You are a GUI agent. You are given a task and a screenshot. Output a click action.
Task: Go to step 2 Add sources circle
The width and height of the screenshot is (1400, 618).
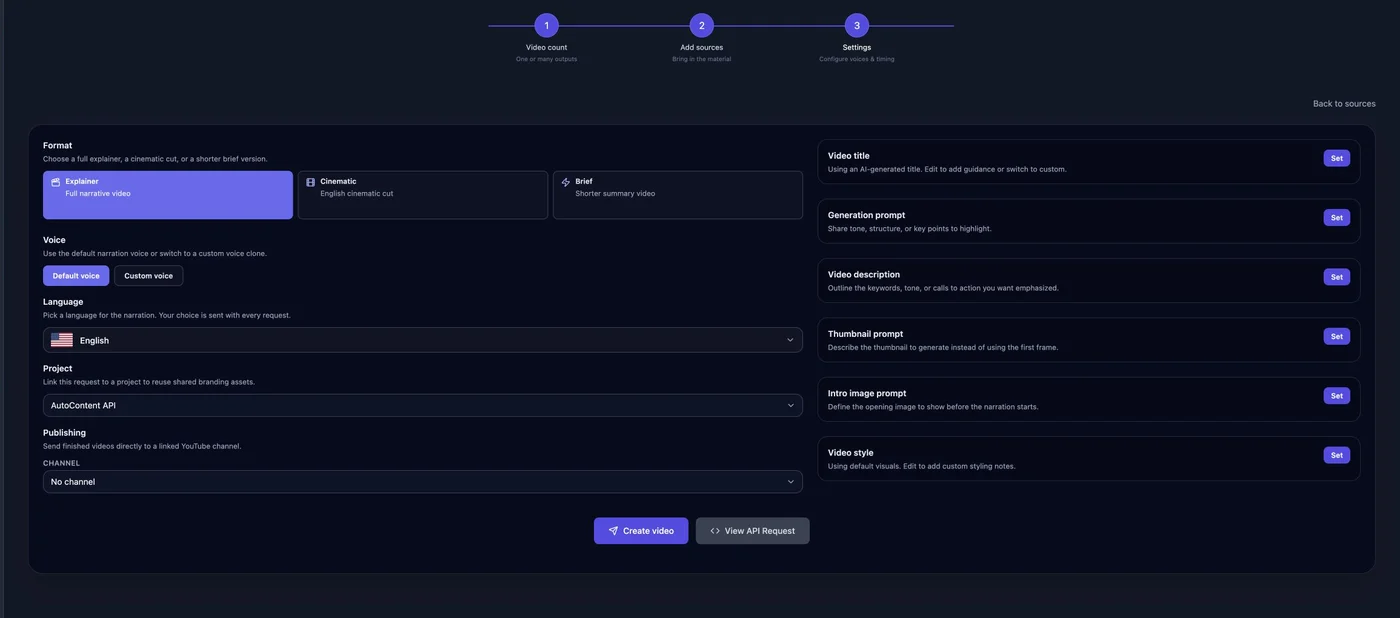(x=701, y=26)
